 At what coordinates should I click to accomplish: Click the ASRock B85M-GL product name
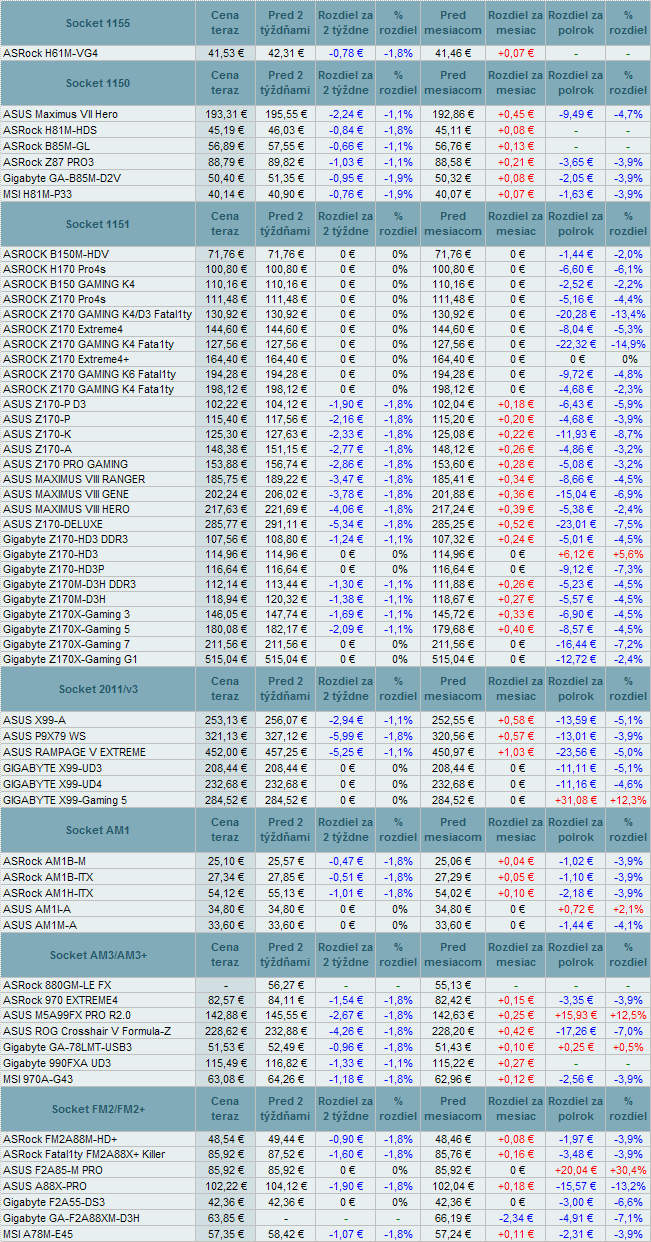click(48, 145)
